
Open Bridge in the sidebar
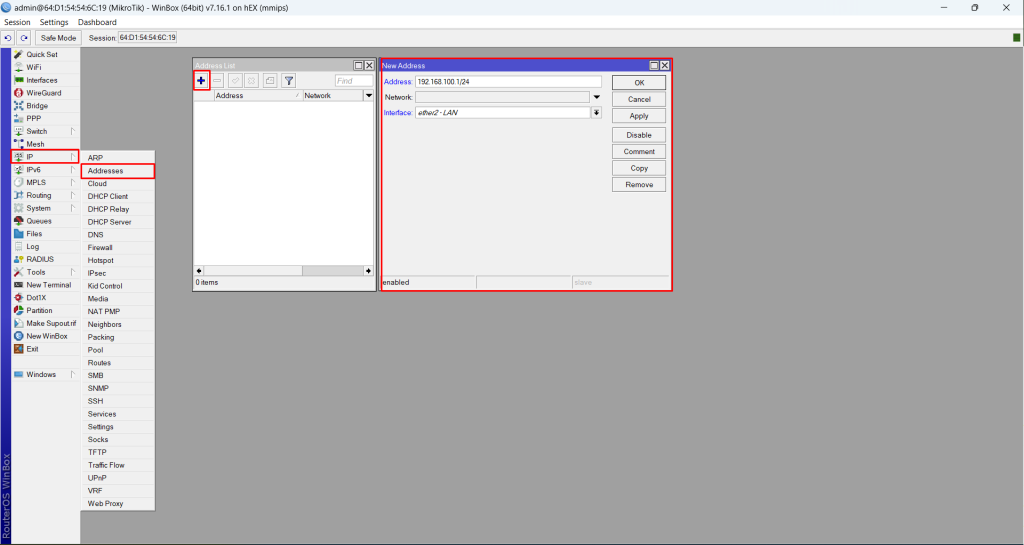pyautogui.click(x=37, y=106)
